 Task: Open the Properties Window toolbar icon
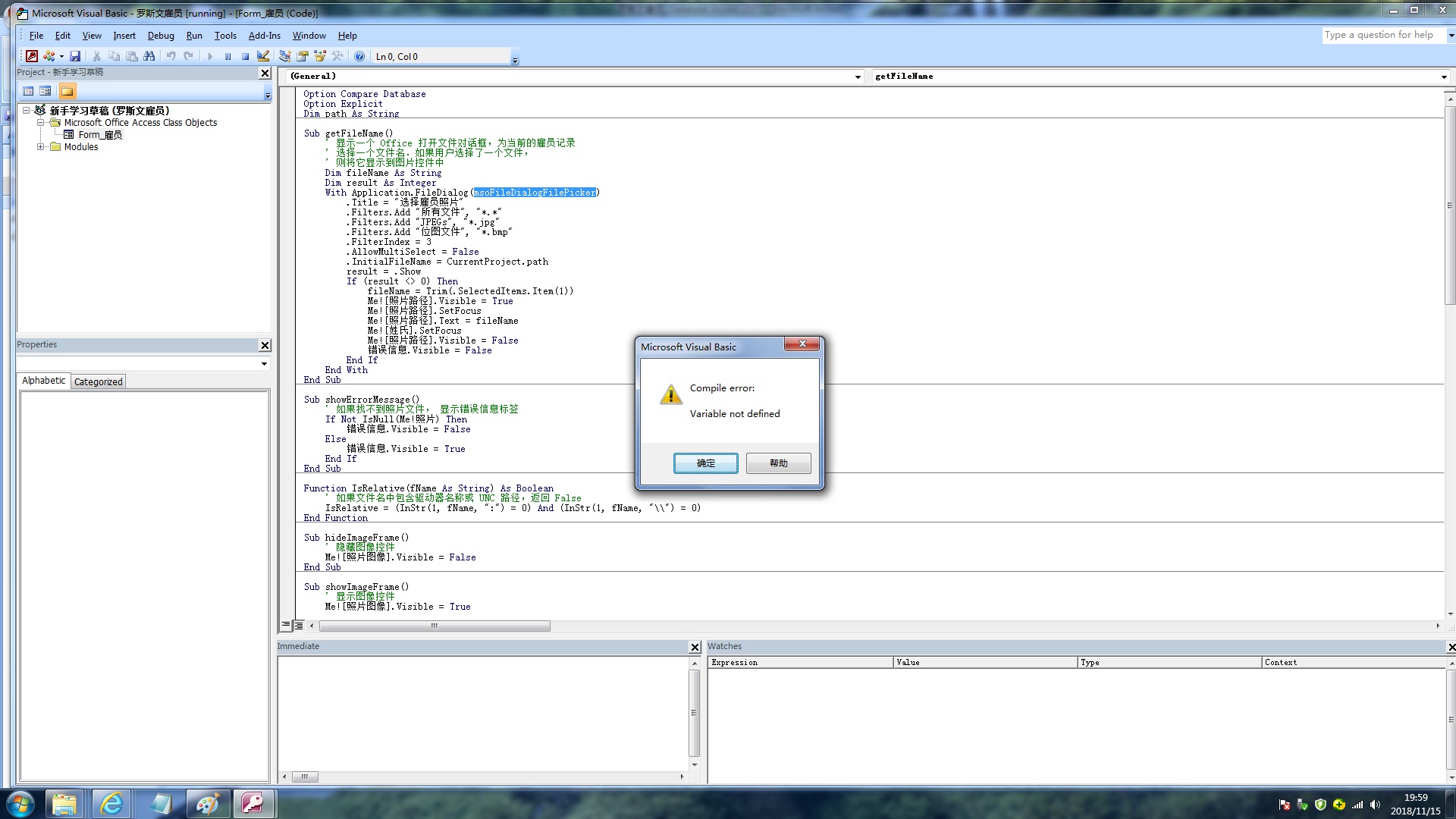click(302, 56)
